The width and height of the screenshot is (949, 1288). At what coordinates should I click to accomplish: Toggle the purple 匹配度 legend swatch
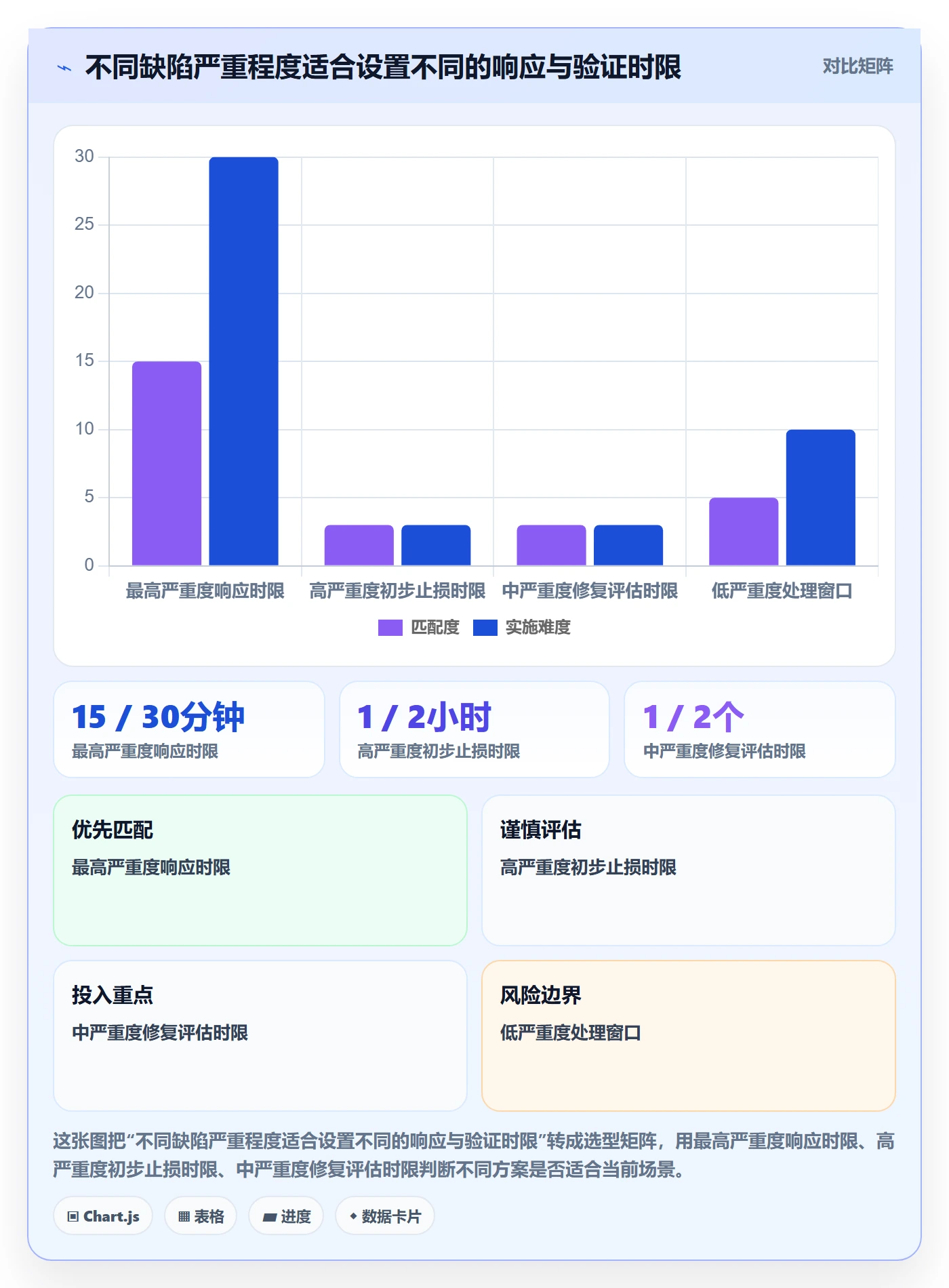click(x=390, y=628)
